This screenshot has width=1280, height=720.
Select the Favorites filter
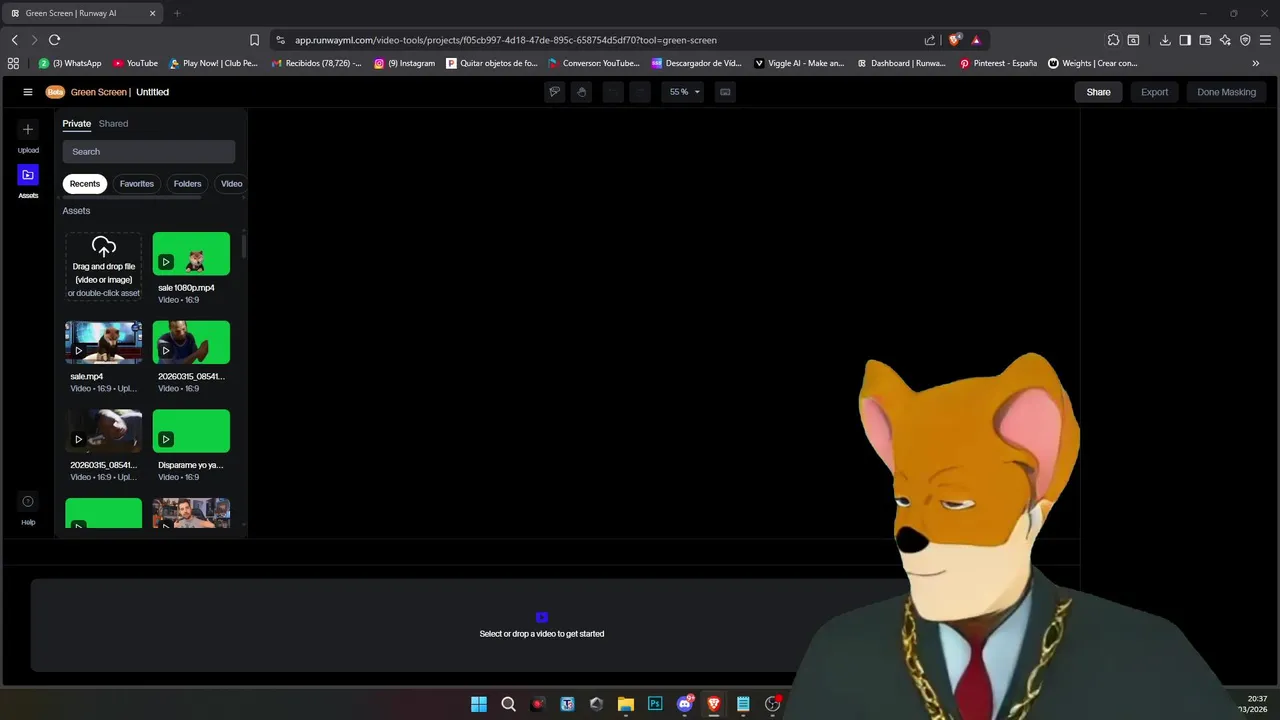click(x=137, y=184)
